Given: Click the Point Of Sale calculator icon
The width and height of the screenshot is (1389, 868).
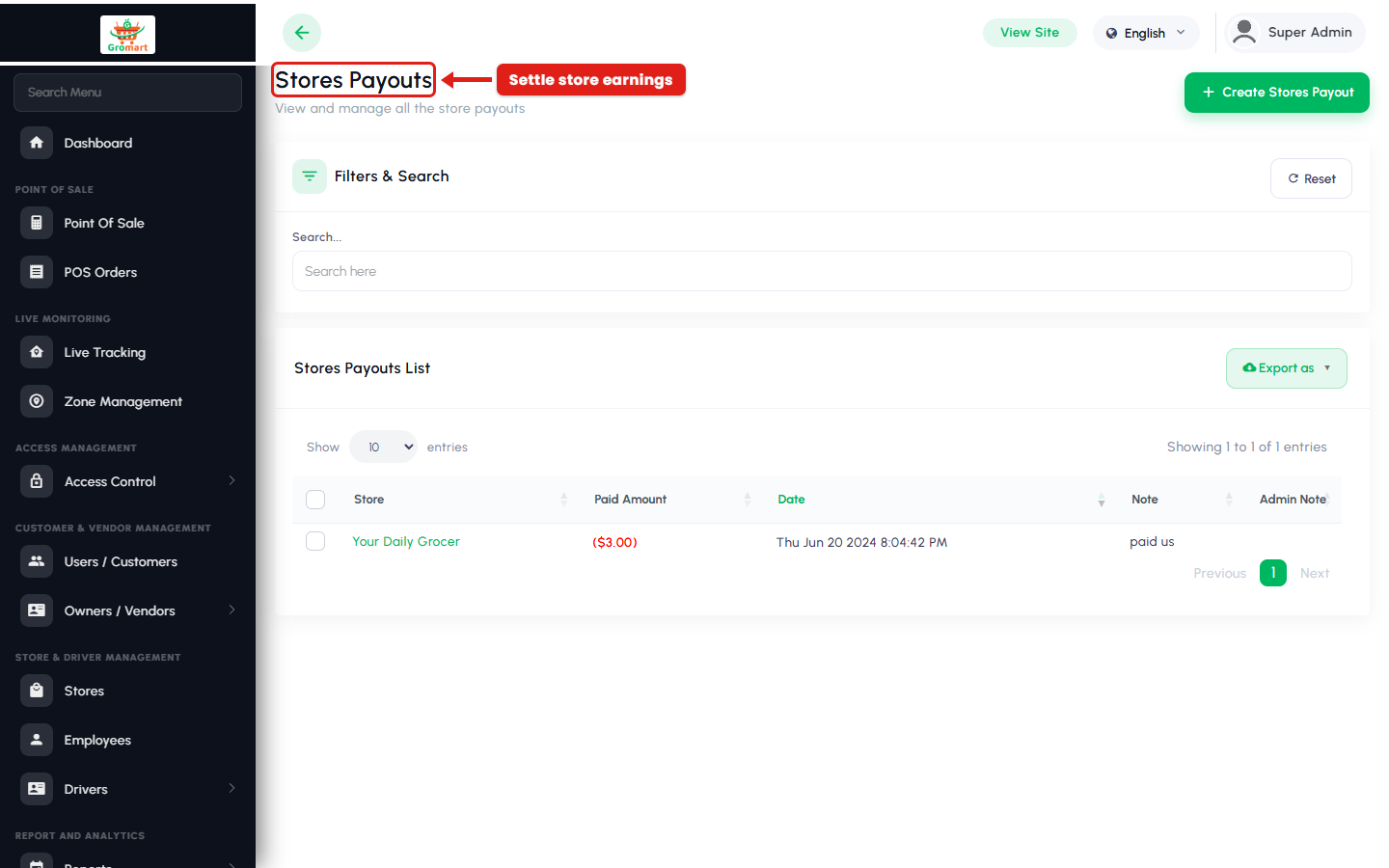Looking at the screenshot, I should point(37,223).
